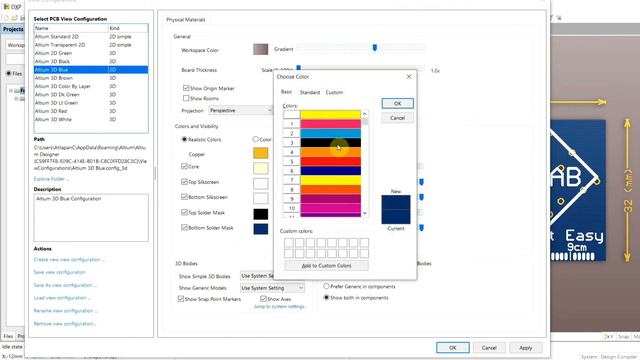Close the Choose Color dialog
The width and height of the screenshot is (640, 360).
409,76
